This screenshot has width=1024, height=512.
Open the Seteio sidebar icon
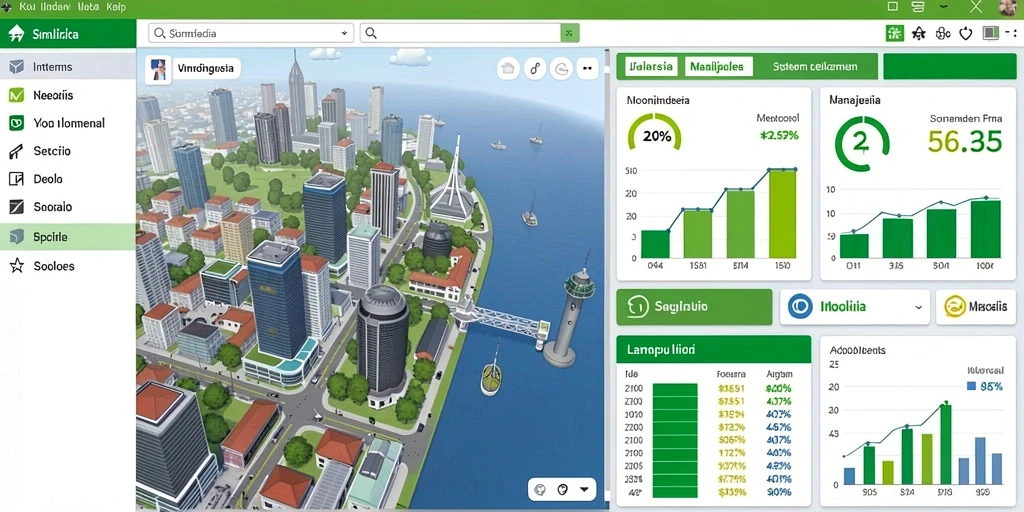click(16, 151)
